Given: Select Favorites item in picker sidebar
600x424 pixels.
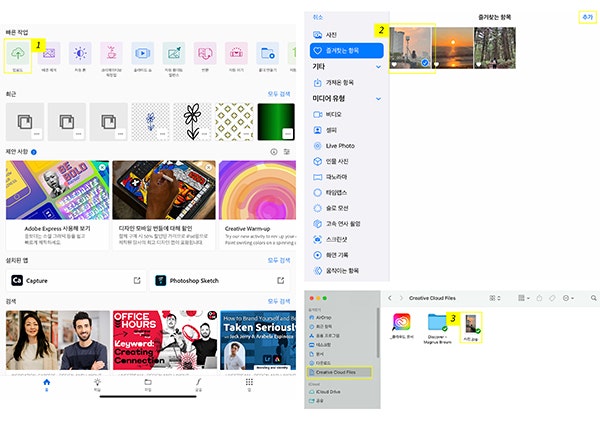Looking at the screenshot, I should tap(347, 51).
